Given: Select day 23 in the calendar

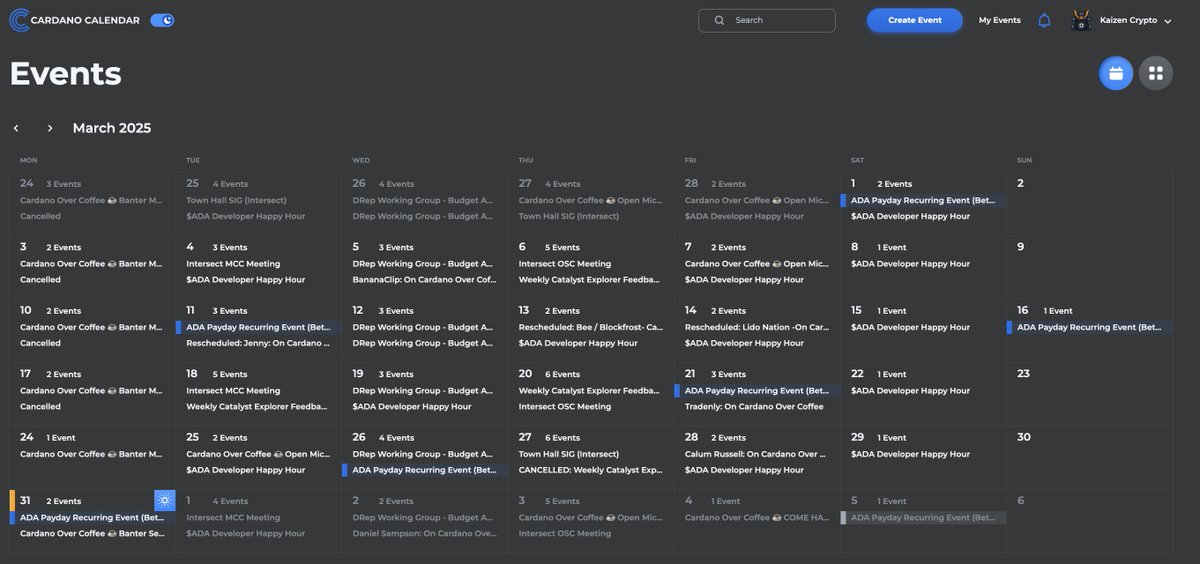Looking at the screenshot, I should tap(1023, 374).
